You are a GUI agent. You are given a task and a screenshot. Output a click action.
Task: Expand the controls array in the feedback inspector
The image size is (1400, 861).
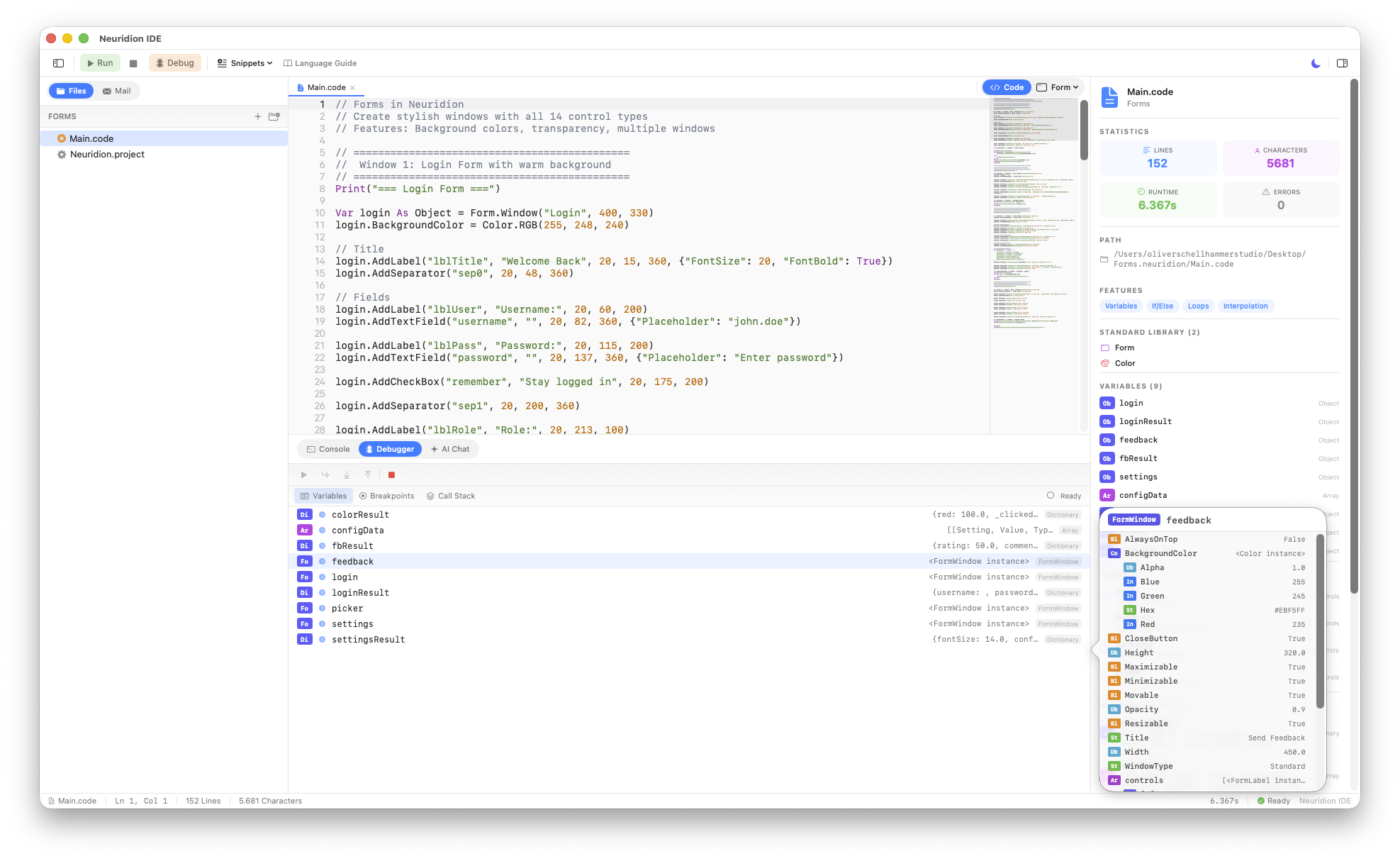point(1143,780)
